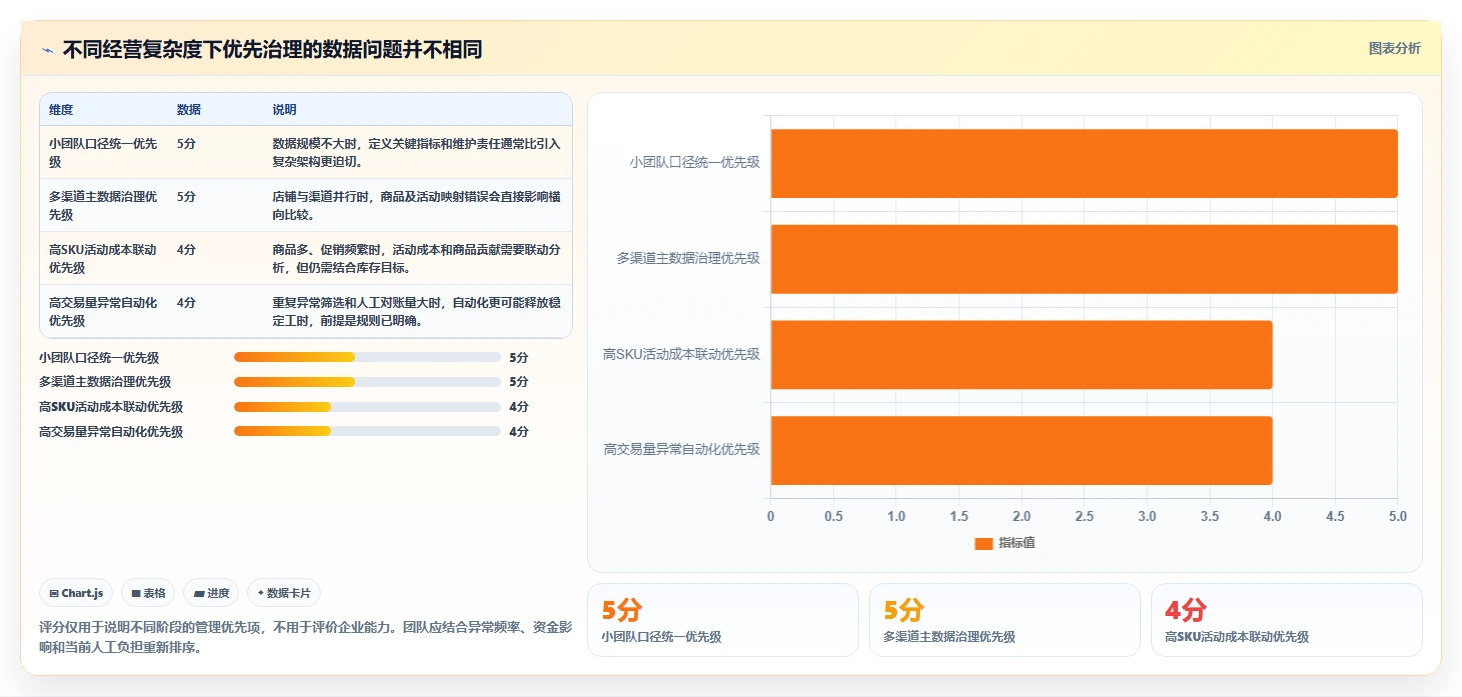The image size is (1462, 697).
Task: Open the 多渠道主数据治理优先级 data card
Action: (x=1005, y=620)
